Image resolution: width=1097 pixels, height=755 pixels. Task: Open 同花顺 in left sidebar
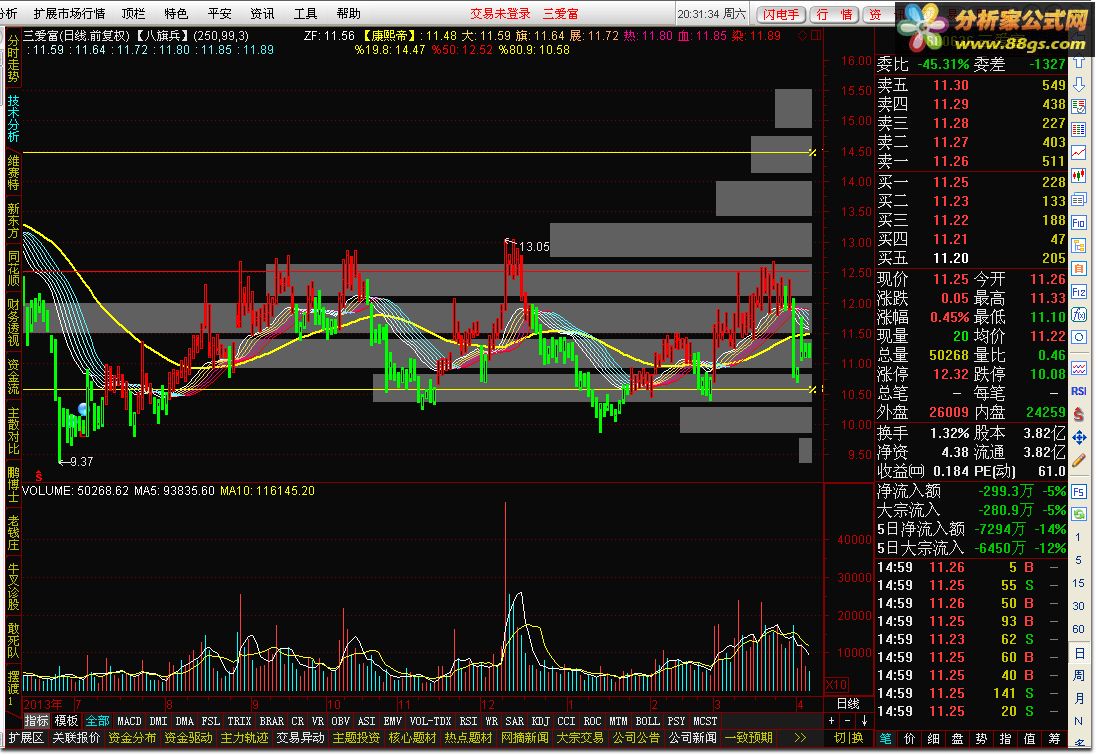(x=13, y=268)
